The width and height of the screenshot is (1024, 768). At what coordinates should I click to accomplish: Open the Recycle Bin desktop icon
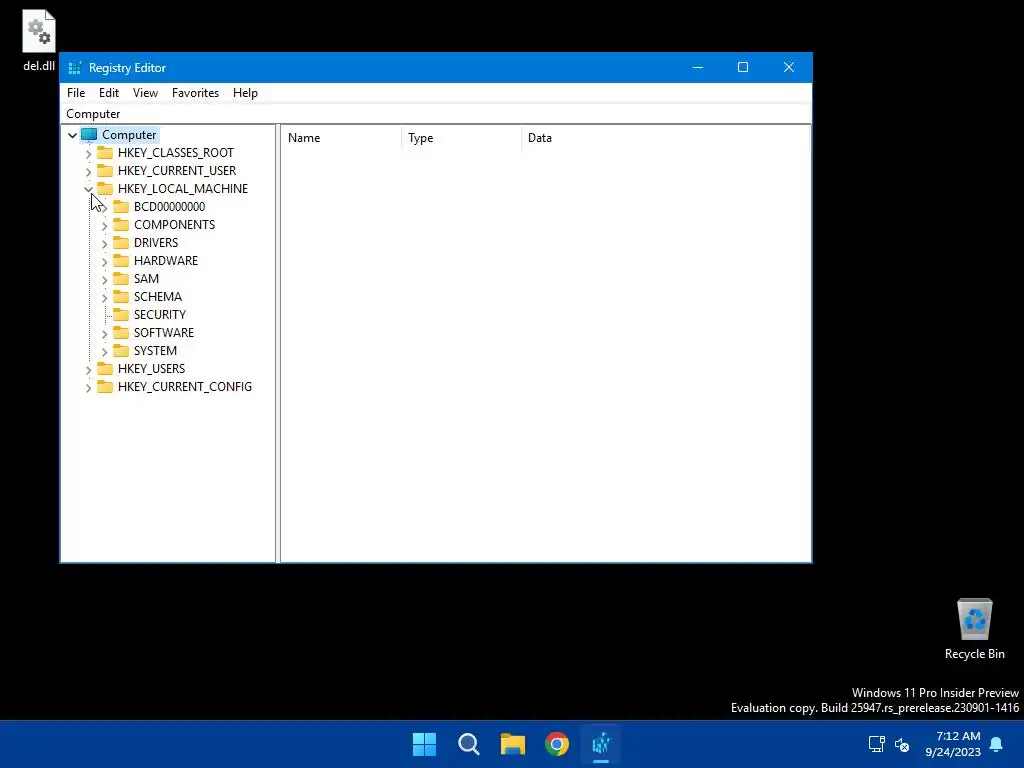click(x=974, y=629)
